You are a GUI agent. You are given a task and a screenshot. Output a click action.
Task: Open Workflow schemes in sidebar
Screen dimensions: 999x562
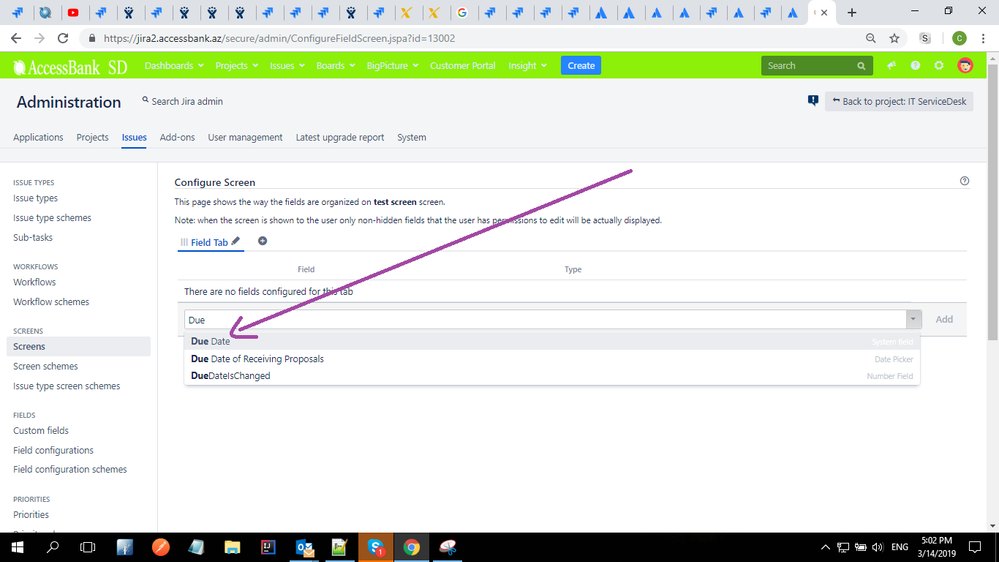pos(51,301)
